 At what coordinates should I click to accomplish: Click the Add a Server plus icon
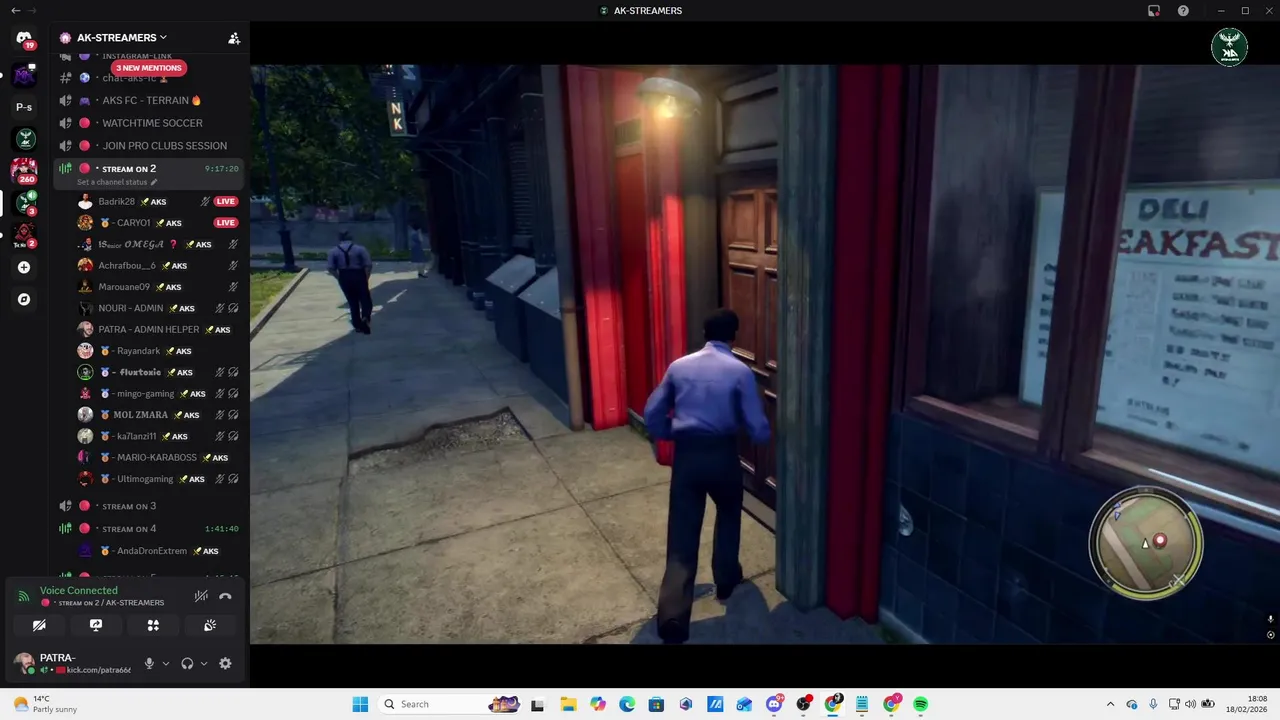tap(24, 267)
